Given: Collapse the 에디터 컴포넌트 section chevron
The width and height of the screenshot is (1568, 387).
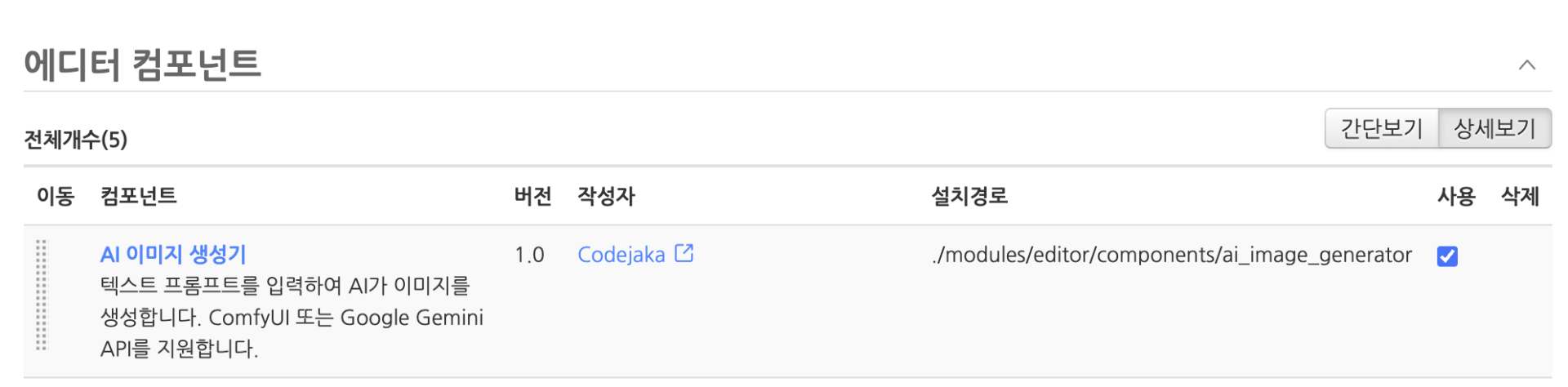Looking at the screenshot, I should point(1526,65).
